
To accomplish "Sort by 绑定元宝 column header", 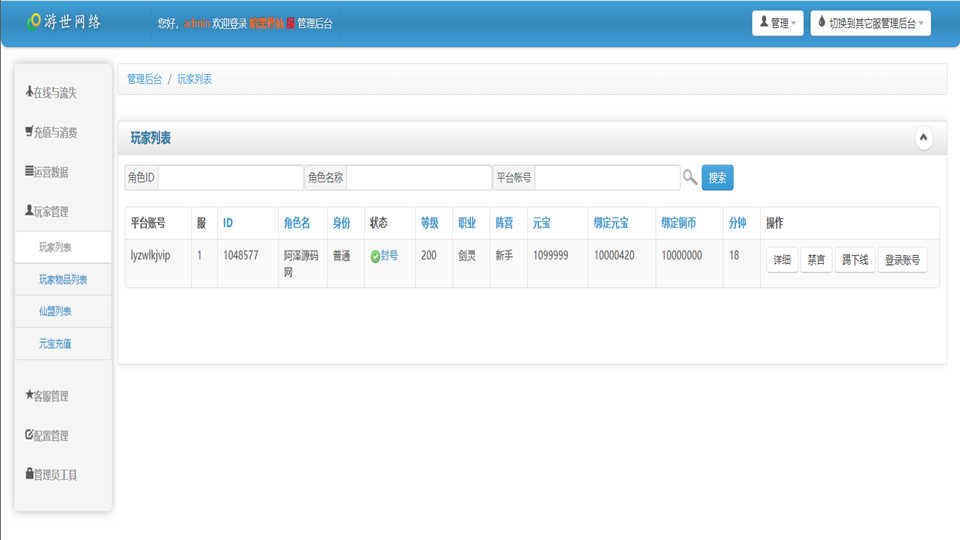I will tap(611, 223).
